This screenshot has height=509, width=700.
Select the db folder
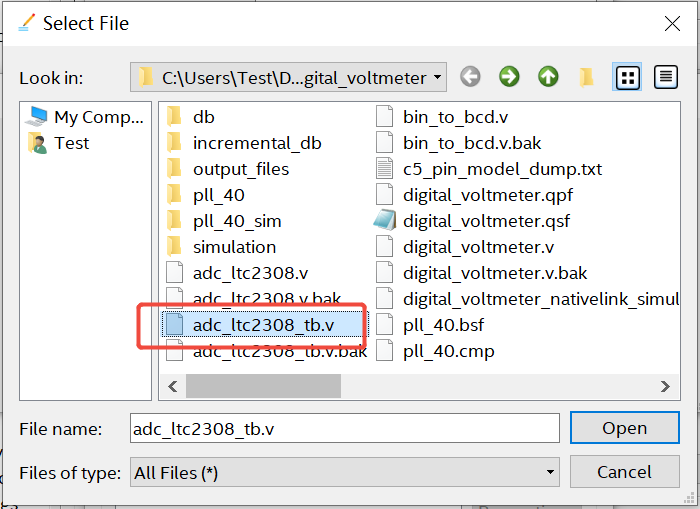point(190,117)
